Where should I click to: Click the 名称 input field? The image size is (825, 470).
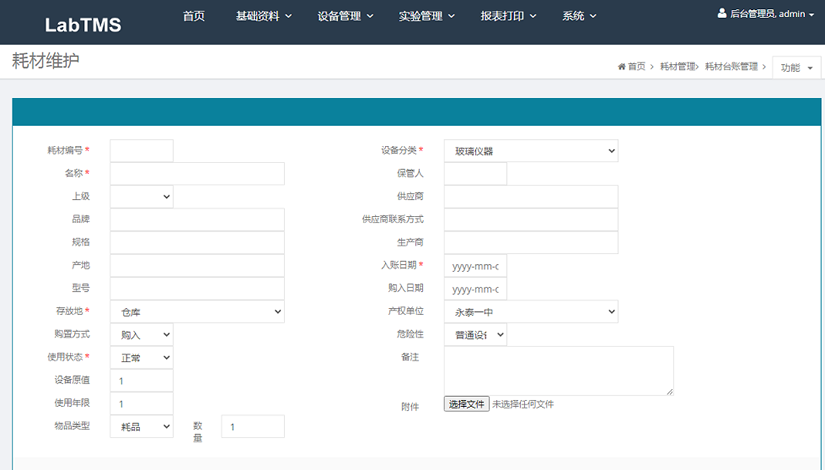pos(197,174)
